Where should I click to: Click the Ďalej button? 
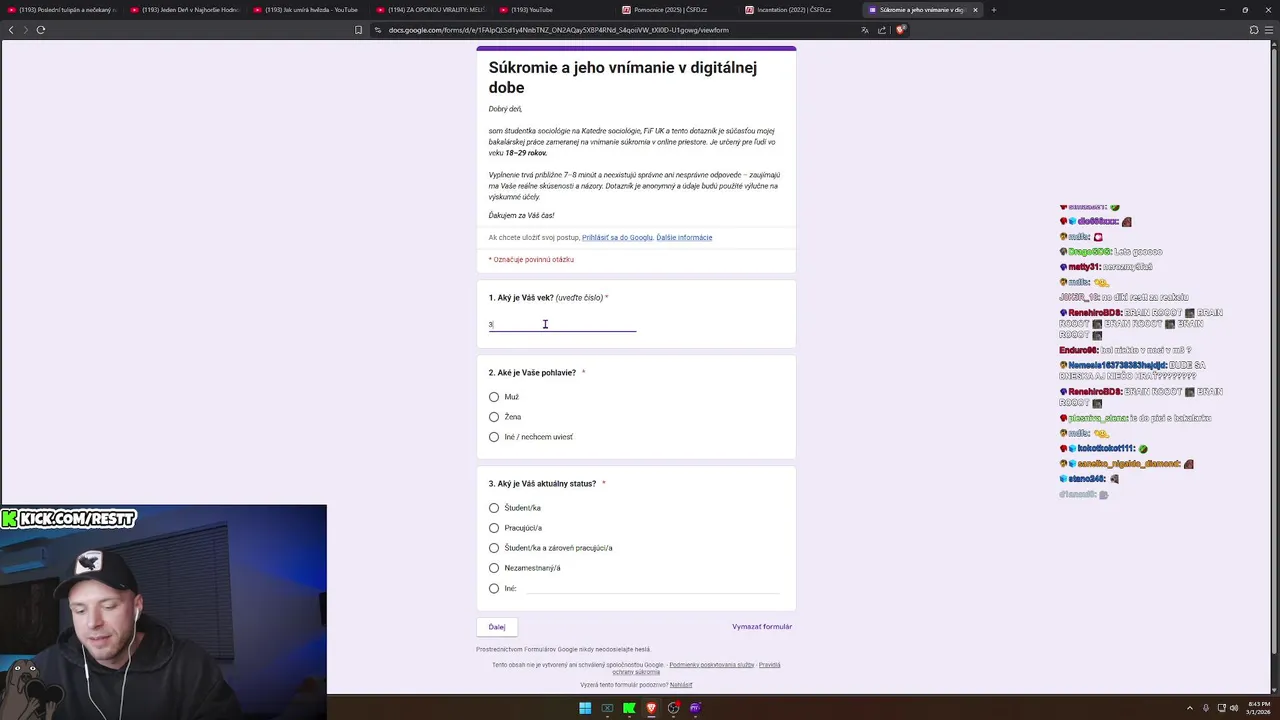(x=497, y=627)
